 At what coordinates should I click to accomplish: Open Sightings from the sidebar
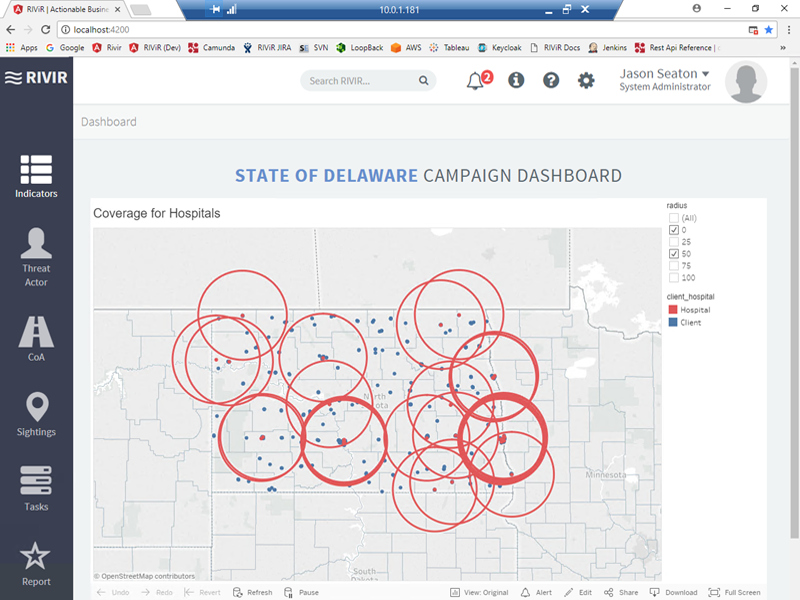click(x=37, y=414)
